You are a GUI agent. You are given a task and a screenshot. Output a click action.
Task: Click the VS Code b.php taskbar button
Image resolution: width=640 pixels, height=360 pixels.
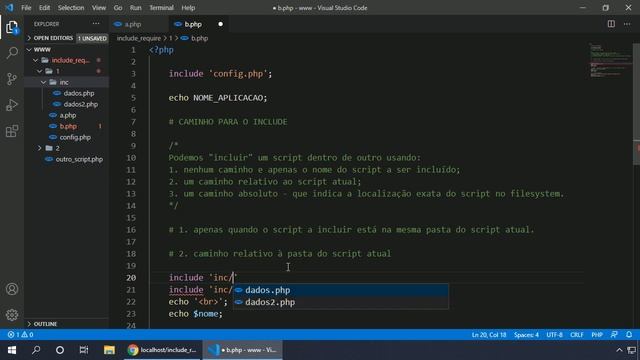tap(243, 350)
